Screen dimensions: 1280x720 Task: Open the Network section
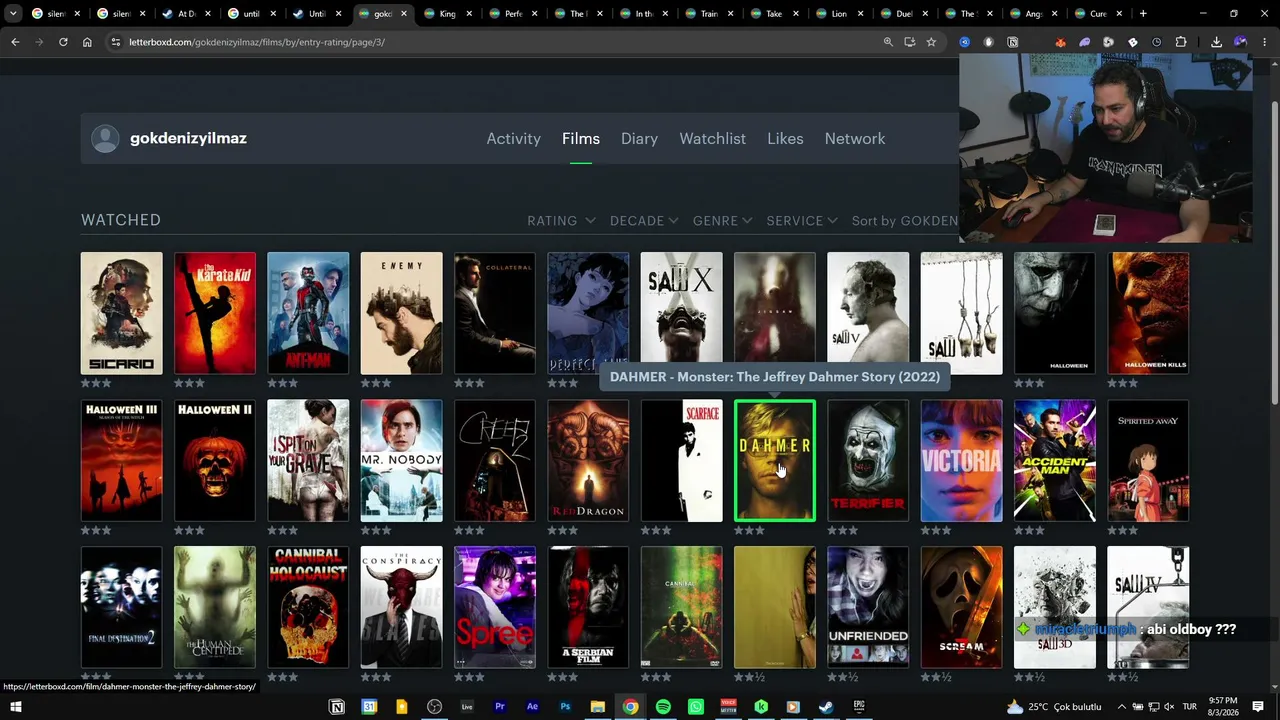click(855, 139)
